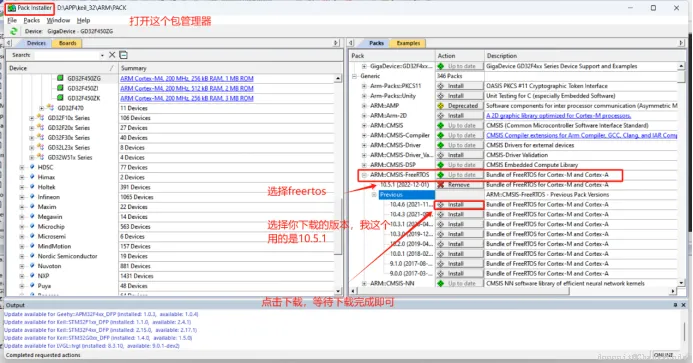This screenshot has height=363, width=693.
Task: Switch to the Boards tab
Action: pos(67,43)
